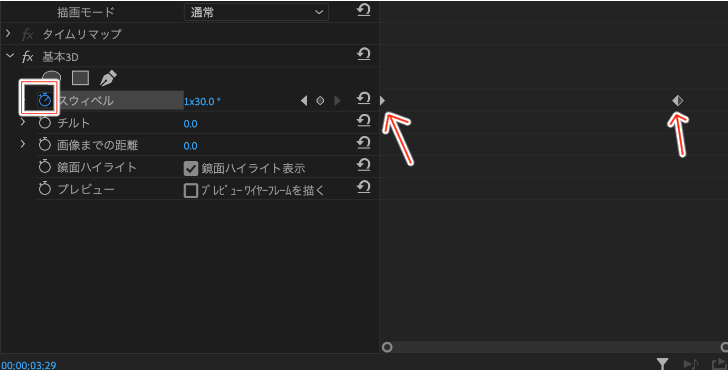Select the スウィベル keyframe diamond in the timeline
The image size is (728, 370).
point(677,100)
